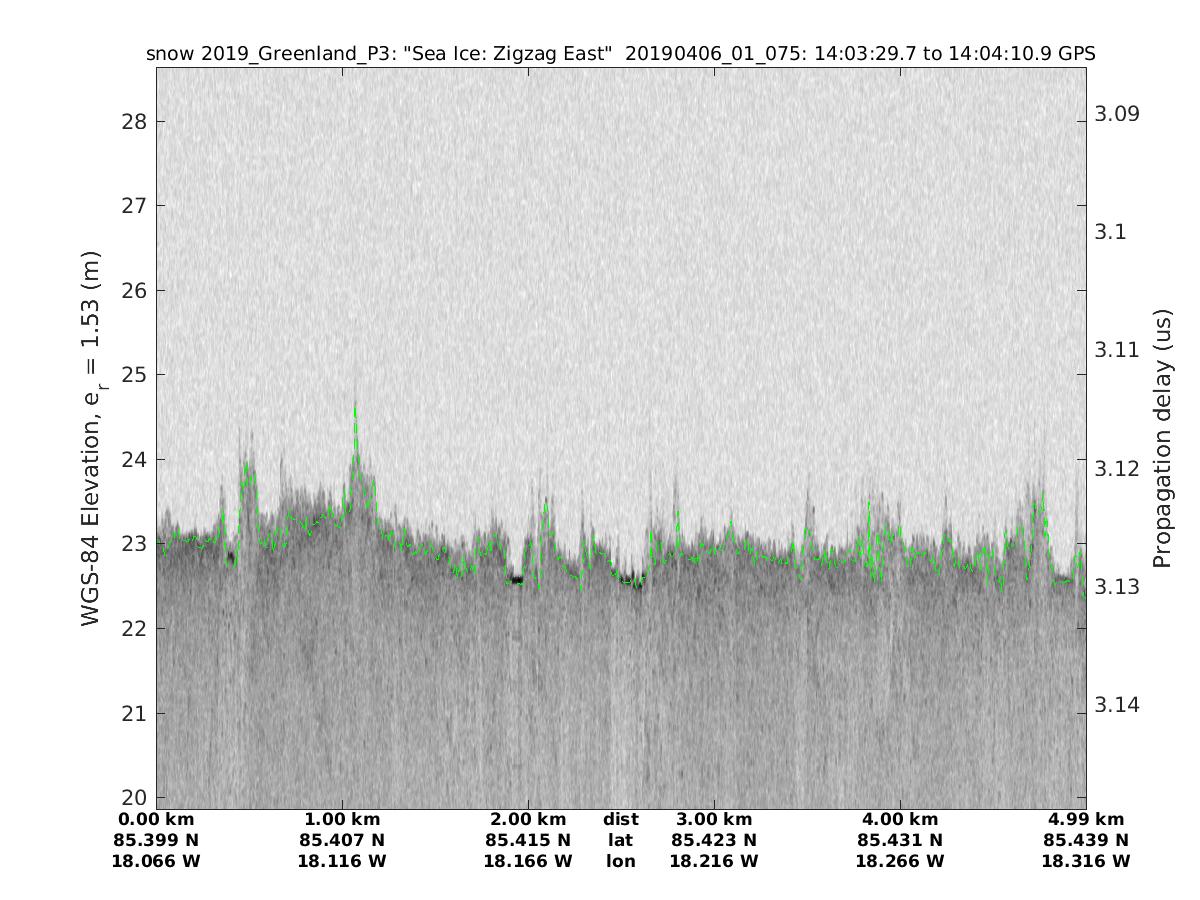Click the "4.99 km" distance label
The height and width of the screenshot is (900, 1200).
[1085, 820]
